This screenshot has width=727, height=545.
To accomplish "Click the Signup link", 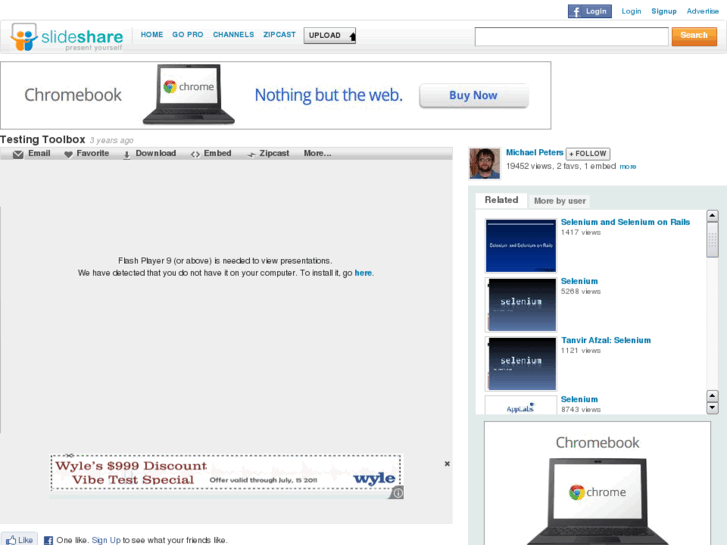I will (664, 11).
